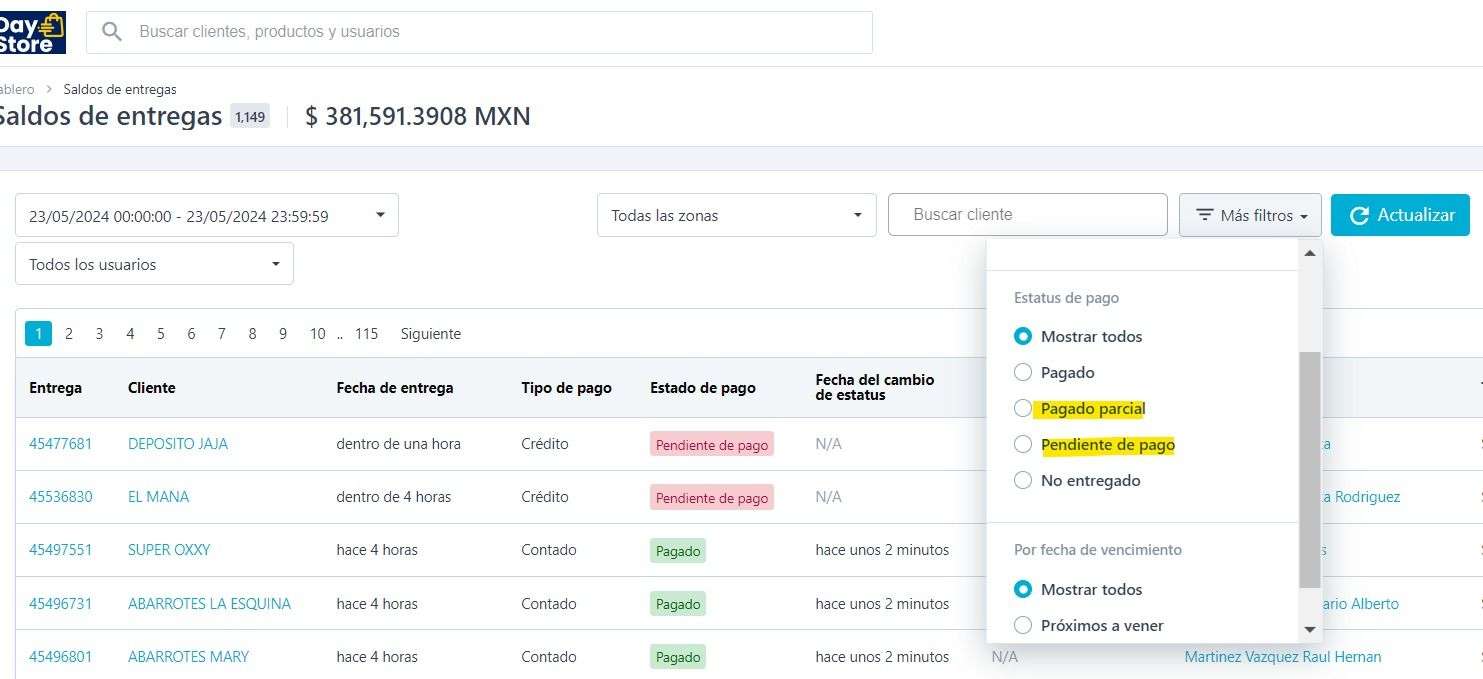Click Siguiente to go to next page
This screenshot has height=679, width=1483.
(x=430, y=334)
